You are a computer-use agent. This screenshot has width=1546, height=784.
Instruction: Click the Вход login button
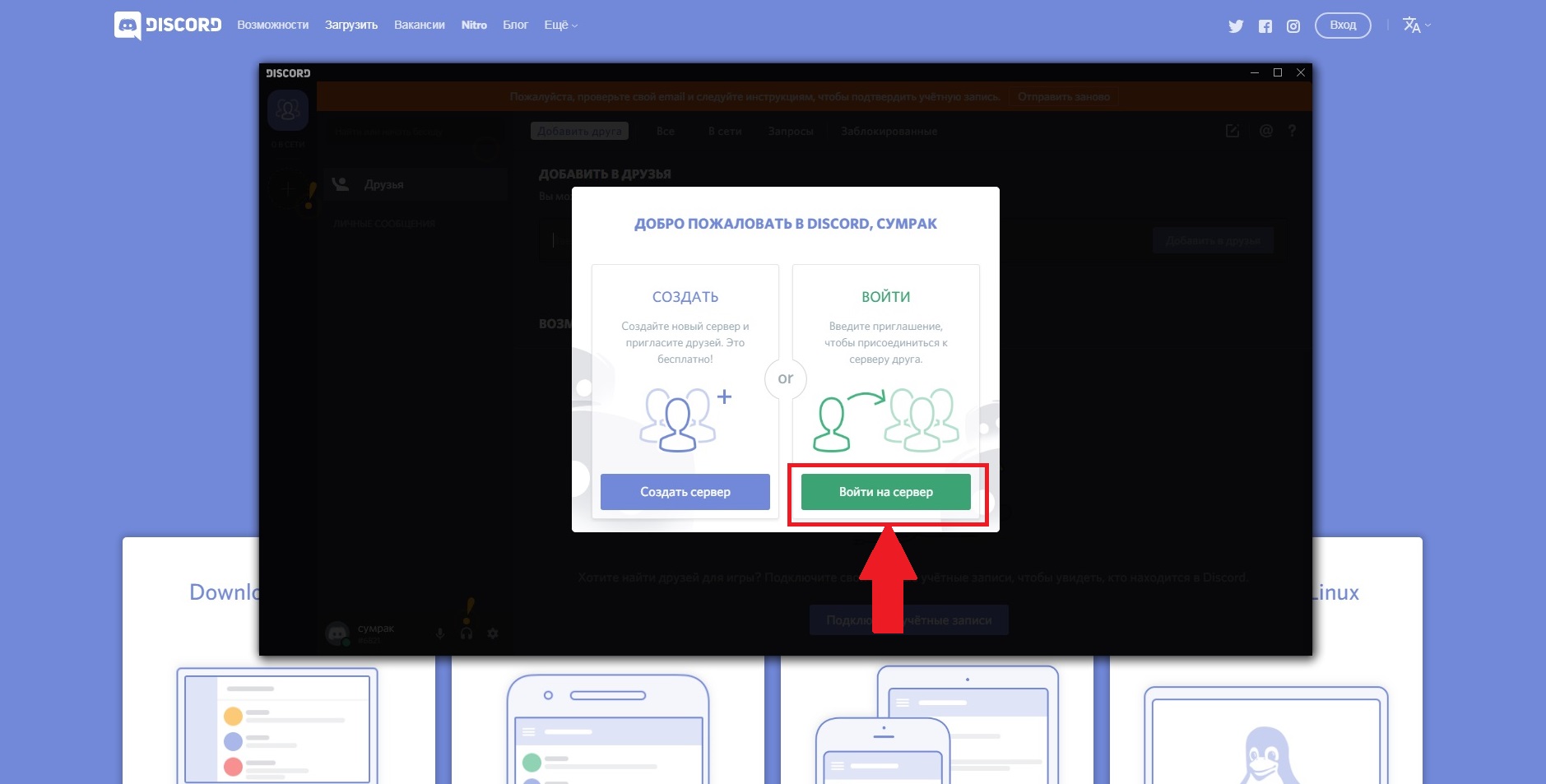click(x=1343, y=26)
